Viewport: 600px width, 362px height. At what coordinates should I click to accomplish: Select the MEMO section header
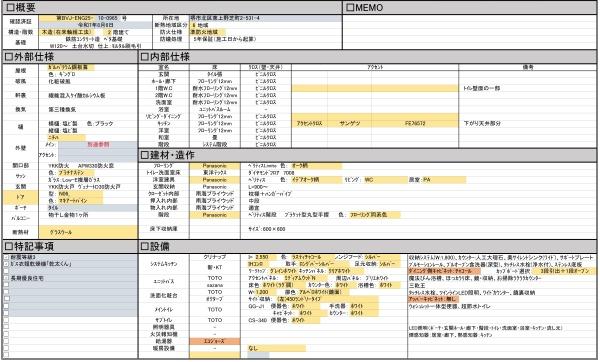[470, 7]
